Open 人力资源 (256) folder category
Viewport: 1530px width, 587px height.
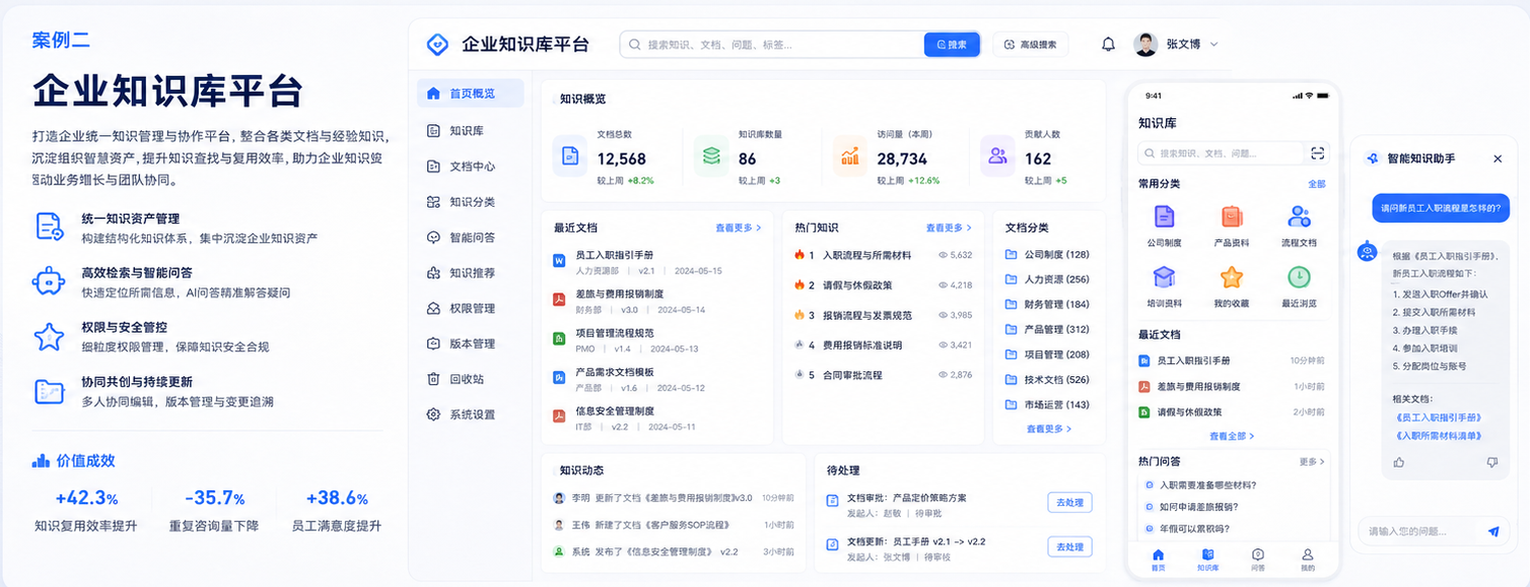pyautogui.click(x=1047, y=279)
